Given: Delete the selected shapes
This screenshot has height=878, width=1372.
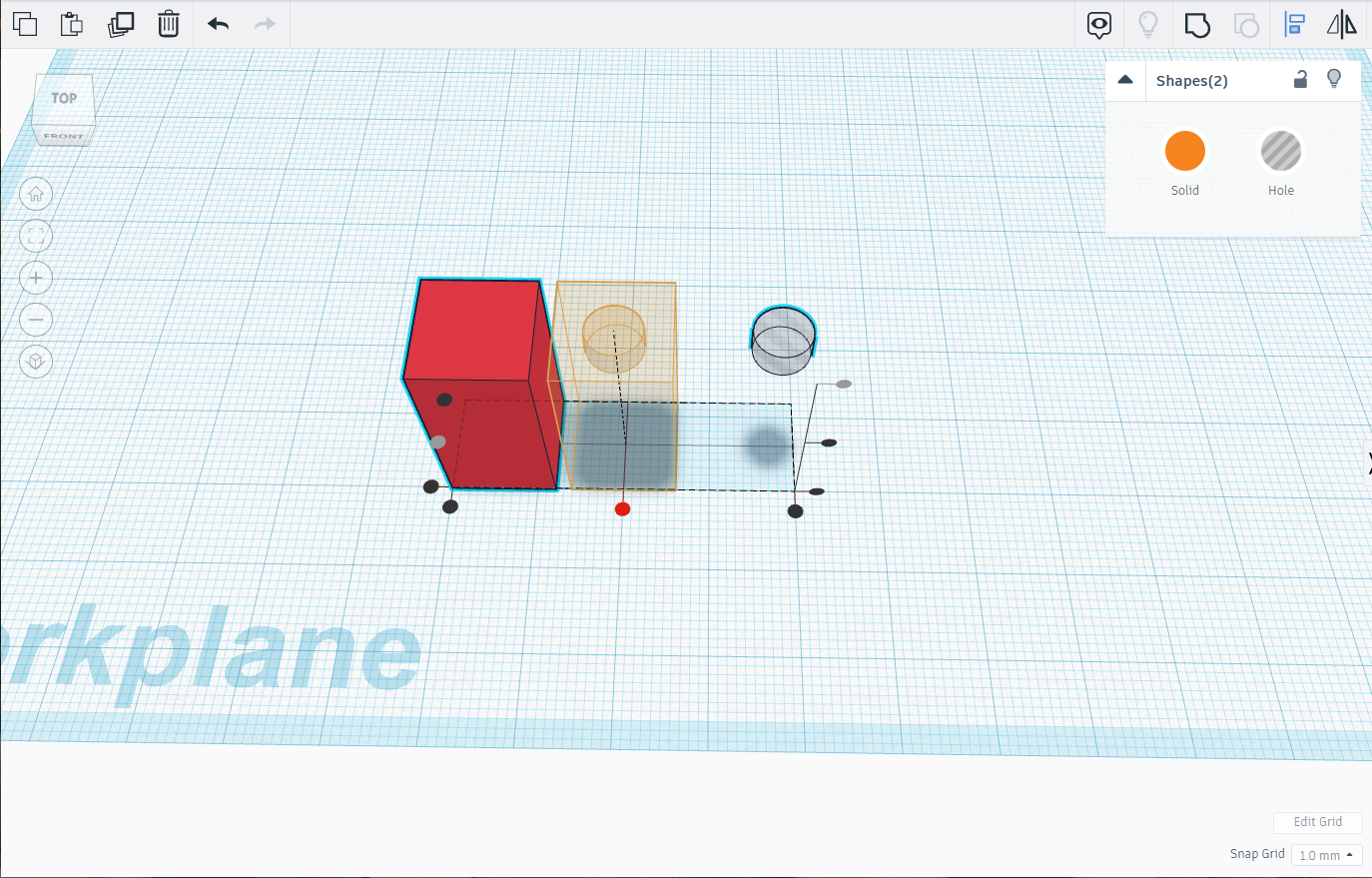Looking at the screenshot, I should pos(168,24).
